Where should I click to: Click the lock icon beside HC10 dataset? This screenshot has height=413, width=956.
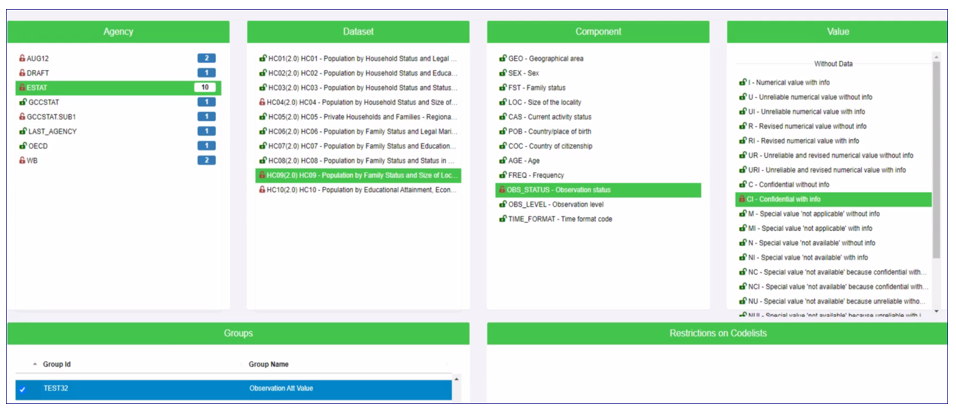click(262, 190)
